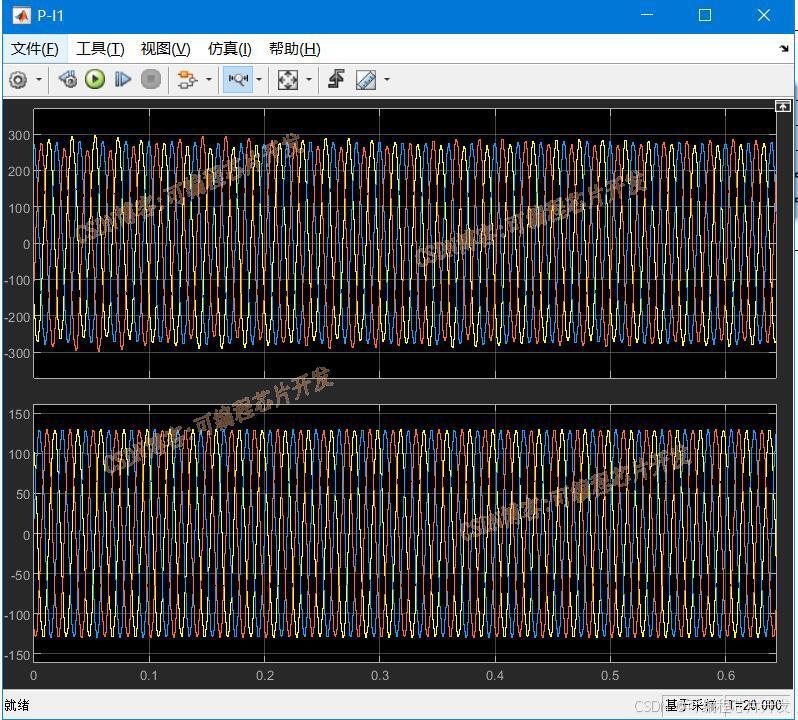
Task: Expand the axes scaling dropdown arrow
Action: click(x=308, y=80)
